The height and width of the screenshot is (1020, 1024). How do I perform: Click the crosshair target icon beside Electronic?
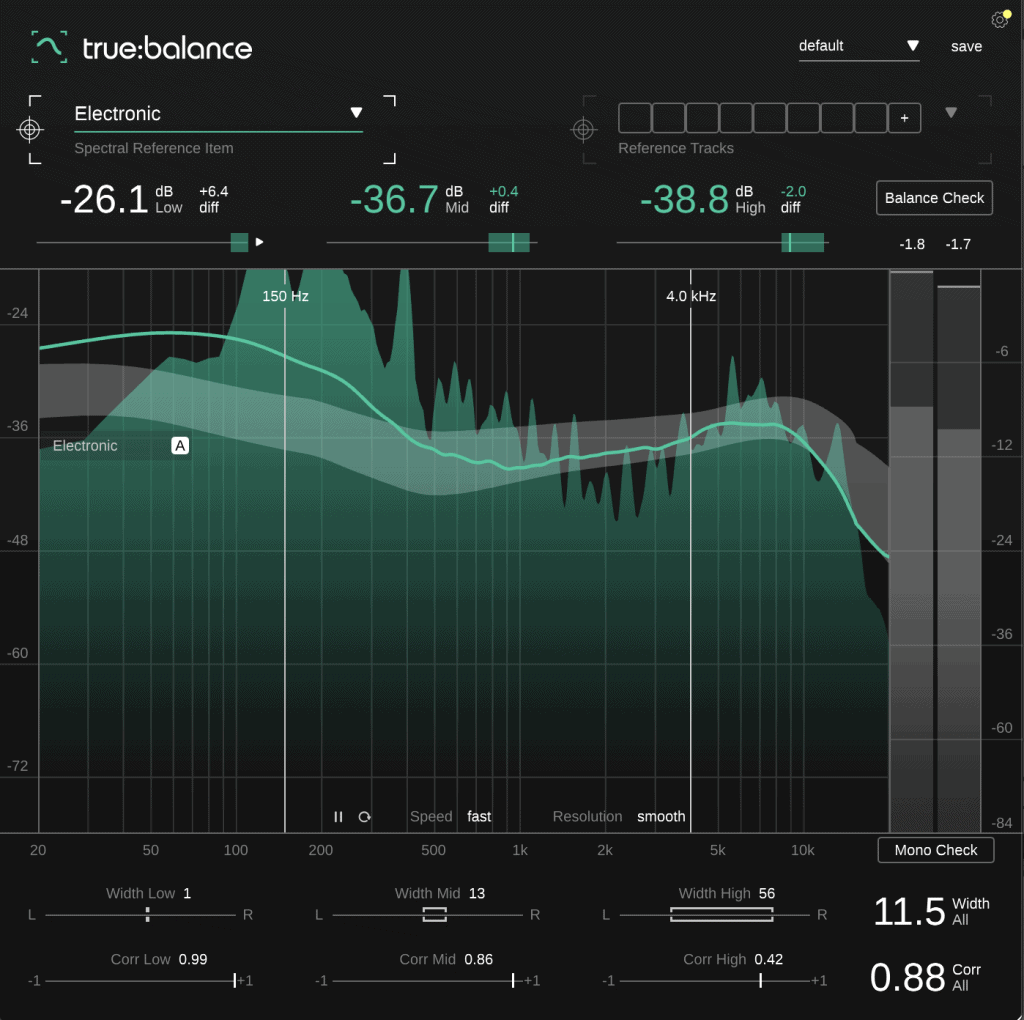(31, 130)
